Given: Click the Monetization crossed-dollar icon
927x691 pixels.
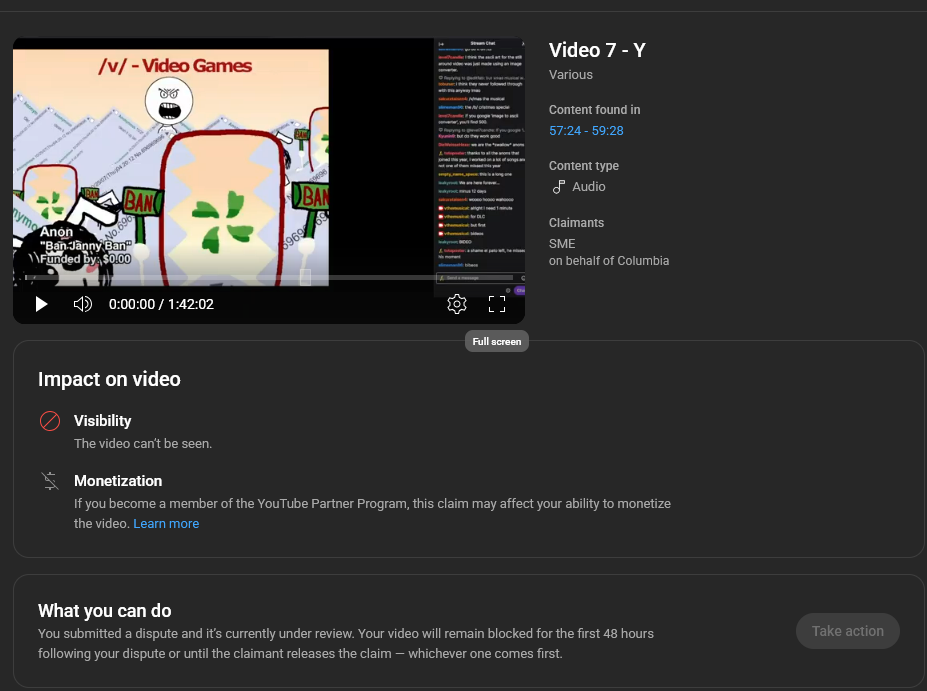Looking at the screenshot, I should (50, 481).
